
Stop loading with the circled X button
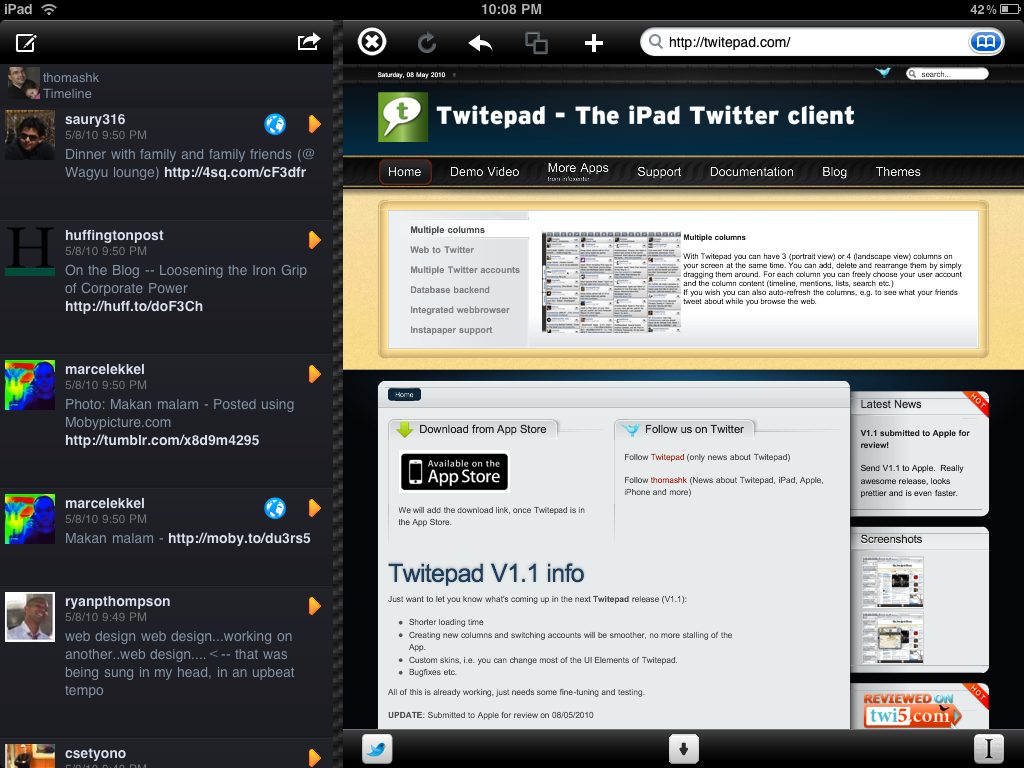(x=372, y=42)
